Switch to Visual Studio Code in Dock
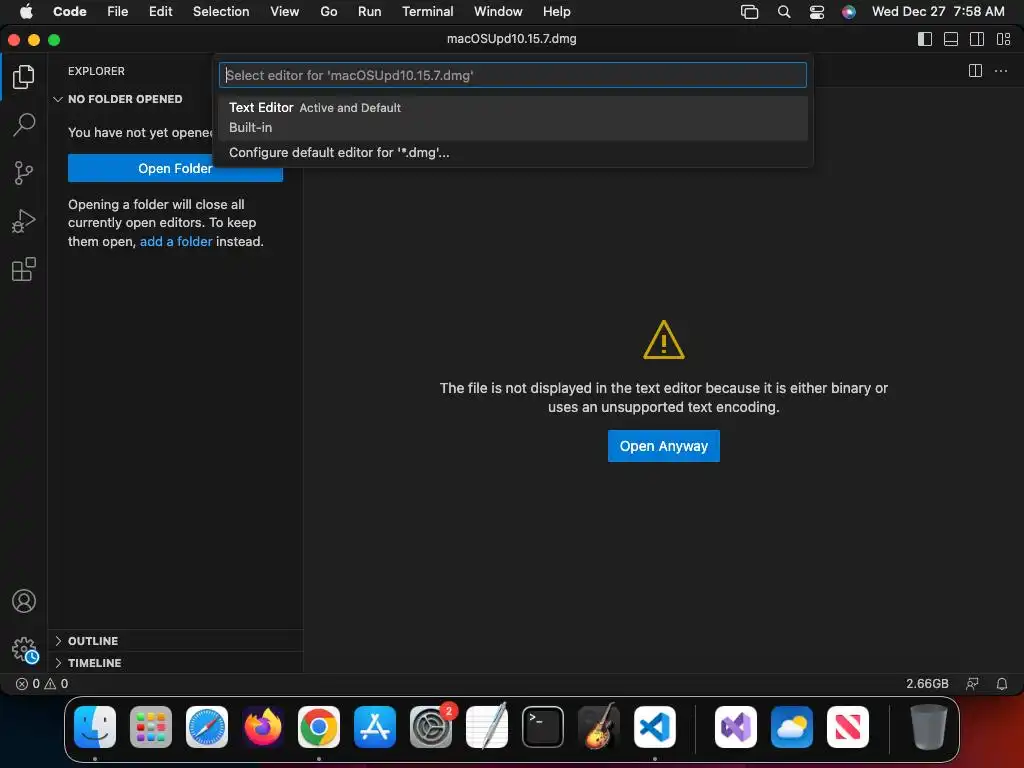 (655, 727)
